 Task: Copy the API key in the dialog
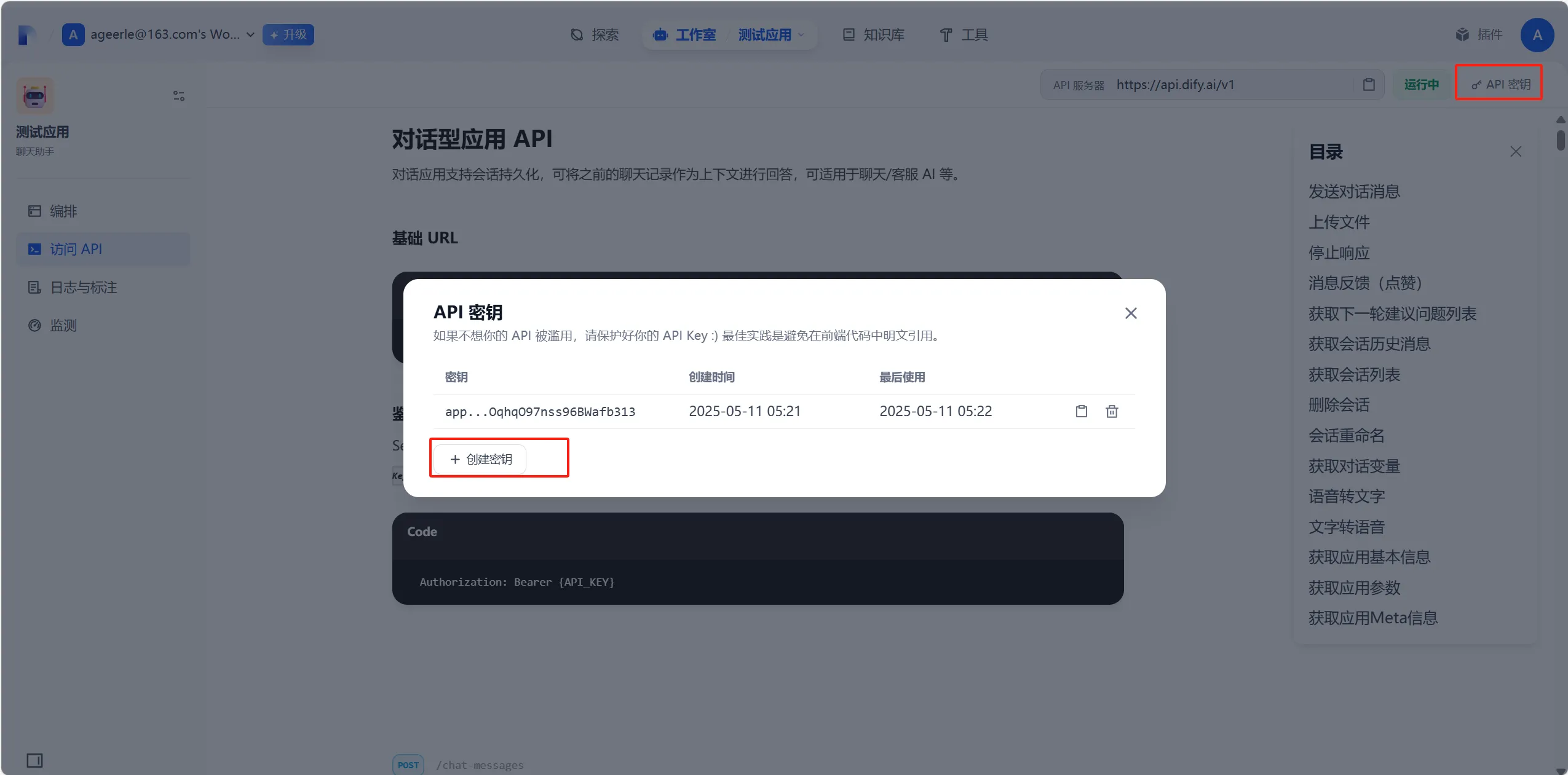(1081, 411)
